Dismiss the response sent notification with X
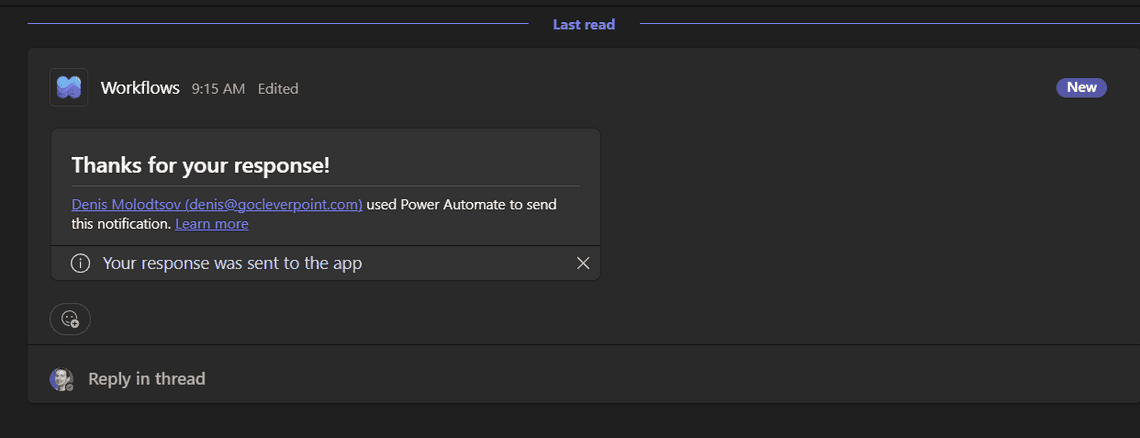Screen dimensions: 1140x438 coord(583,263)
